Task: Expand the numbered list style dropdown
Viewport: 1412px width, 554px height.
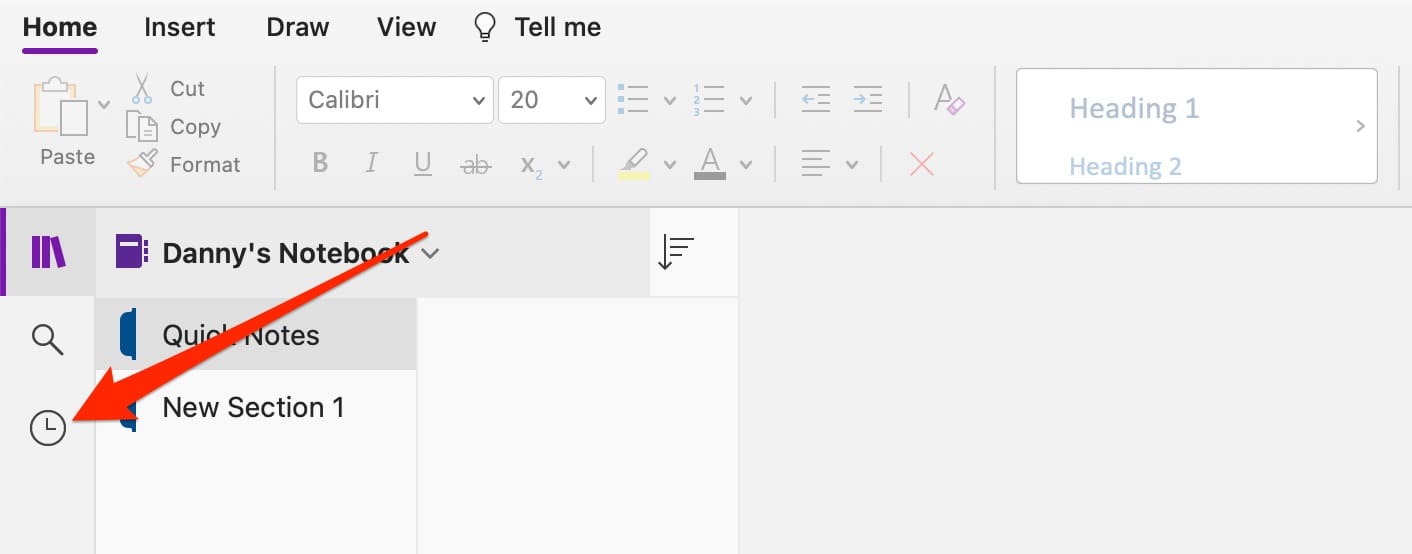Action: (745, 101)
